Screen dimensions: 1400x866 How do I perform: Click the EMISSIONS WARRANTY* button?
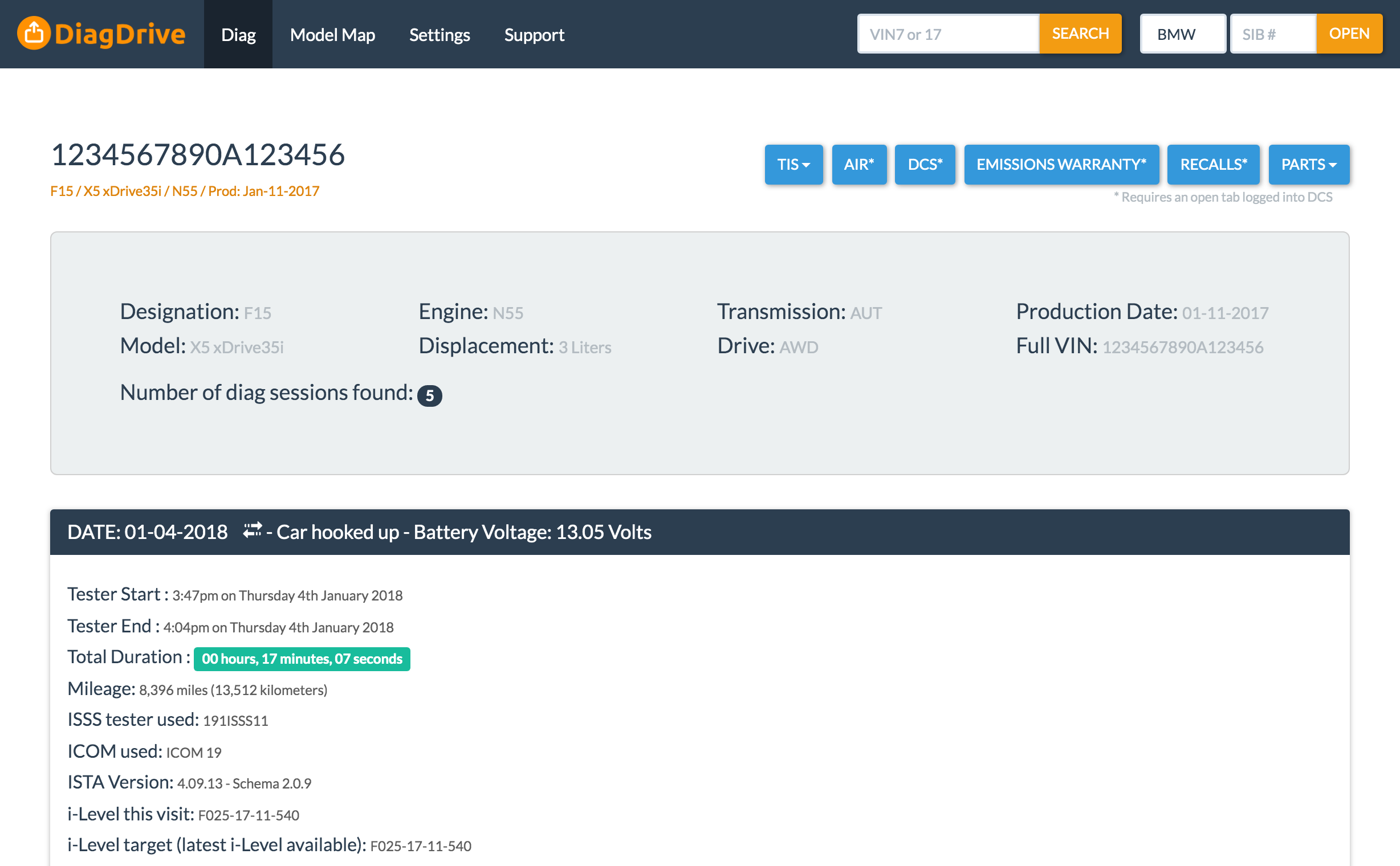1061,165
